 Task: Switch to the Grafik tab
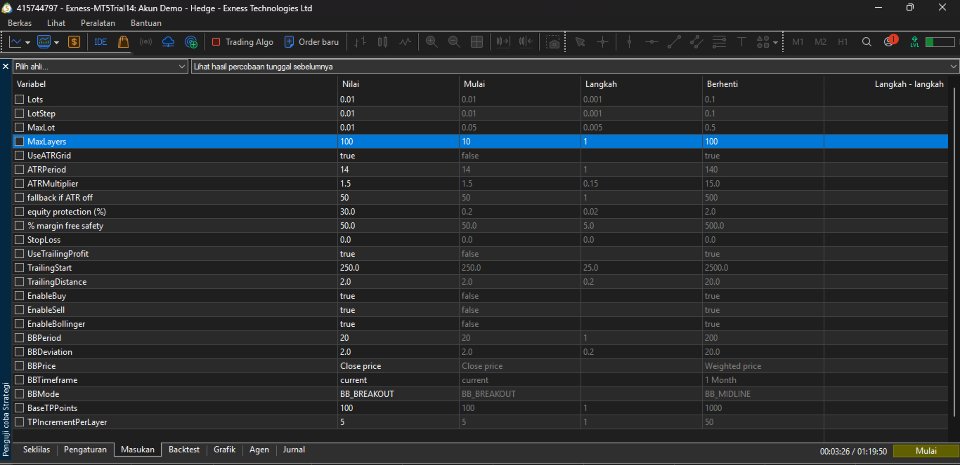coord(225,450)
